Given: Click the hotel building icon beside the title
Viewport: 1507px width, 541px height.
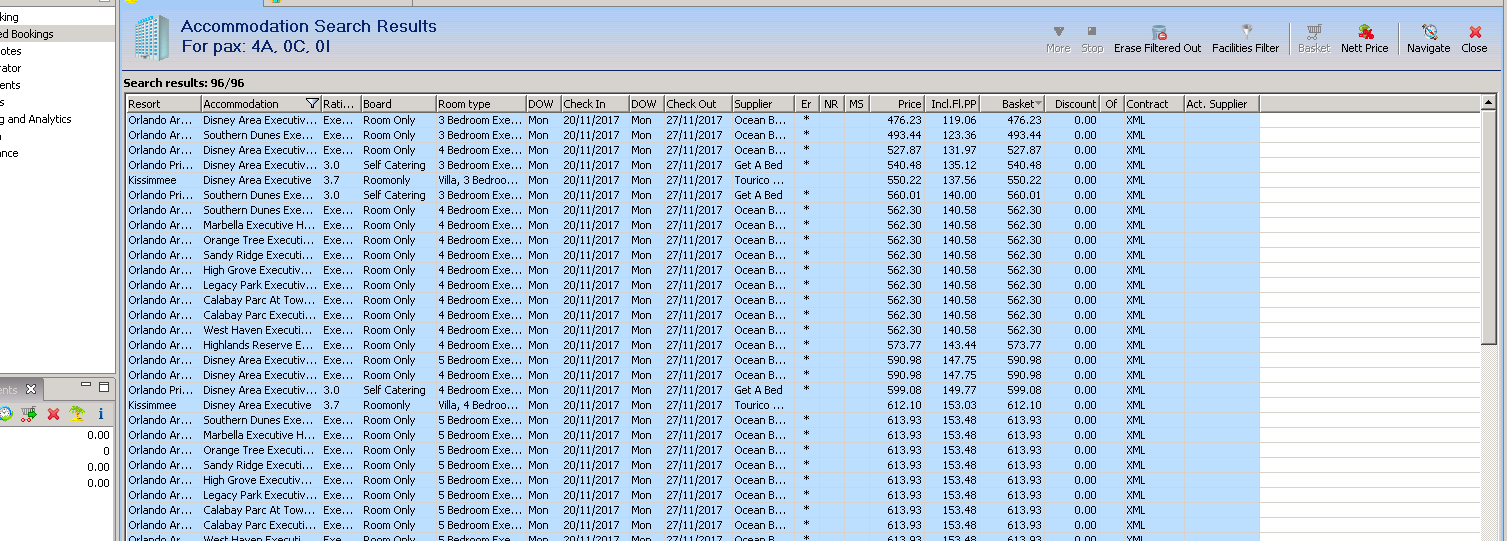Looking at the screenshot, I should (152, 38).
